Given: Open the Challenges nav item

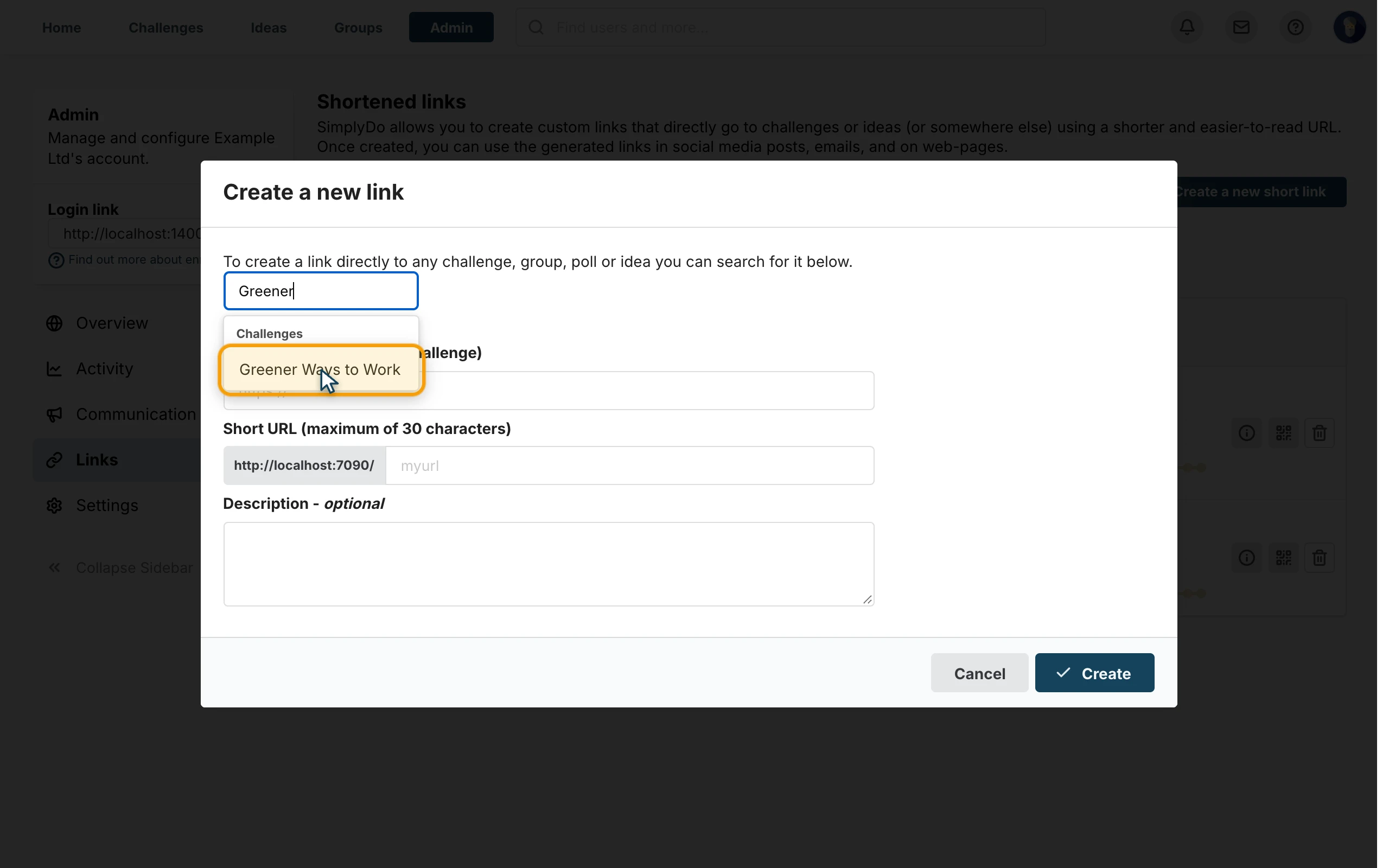Looking at the screenshot, I should [166, 28].
